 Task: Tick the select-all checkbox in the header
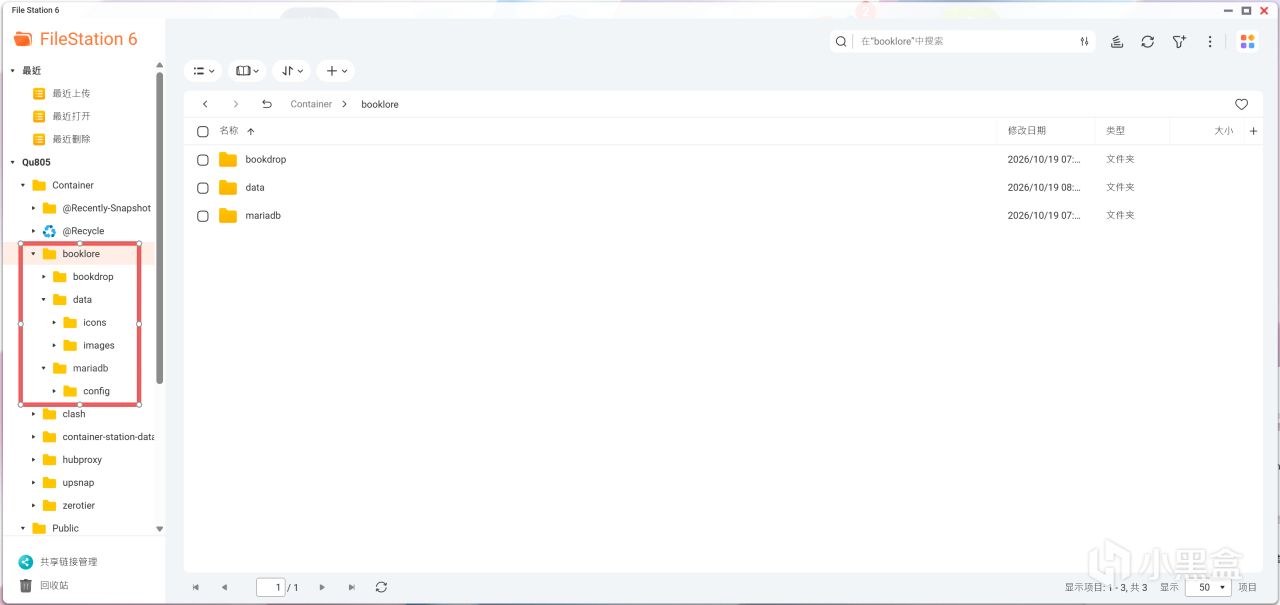(203, 131)
